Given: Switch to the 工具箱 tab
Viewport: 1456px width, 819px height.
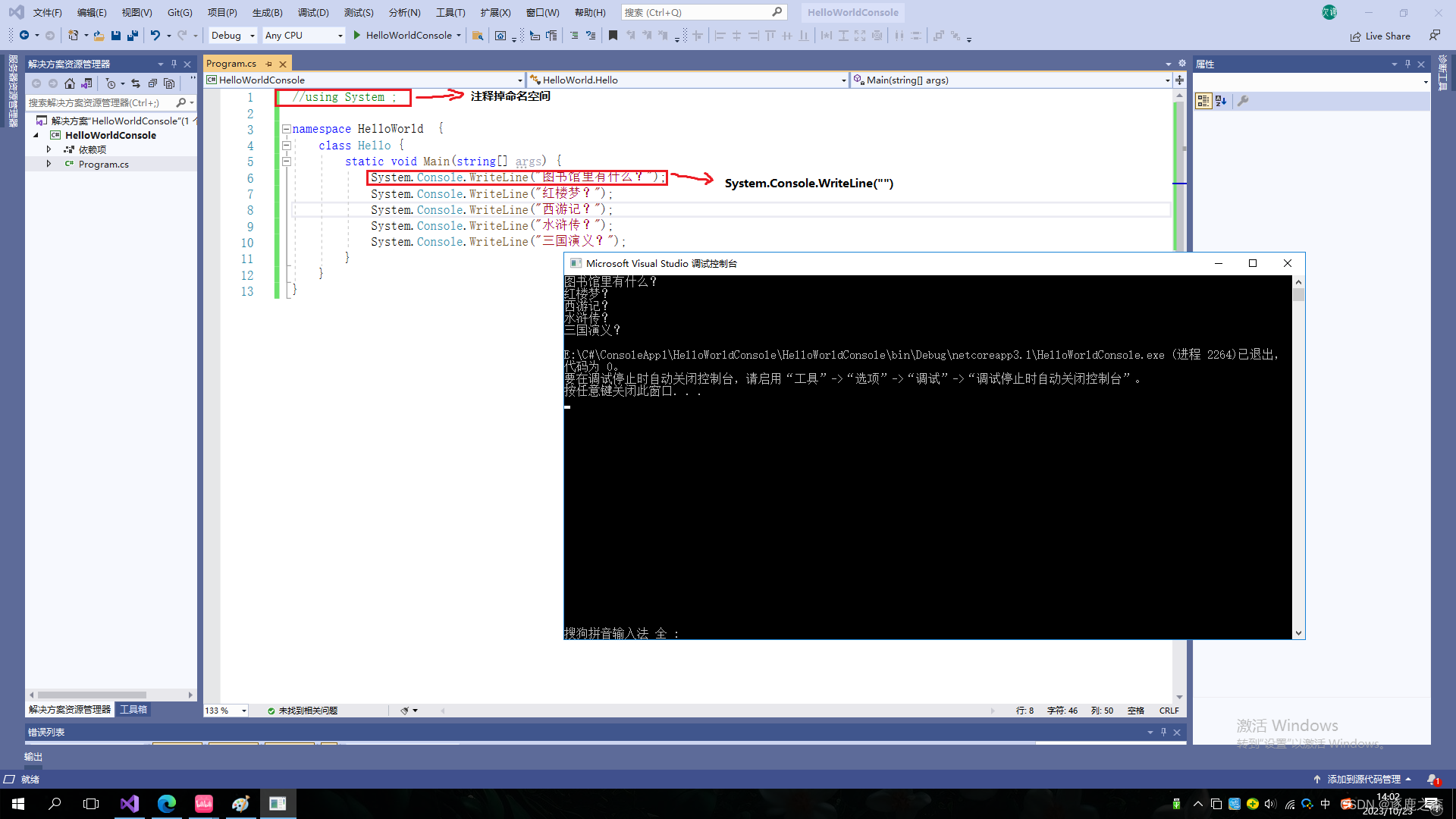Looking at the screenshot, I should [x=133, y=710].
